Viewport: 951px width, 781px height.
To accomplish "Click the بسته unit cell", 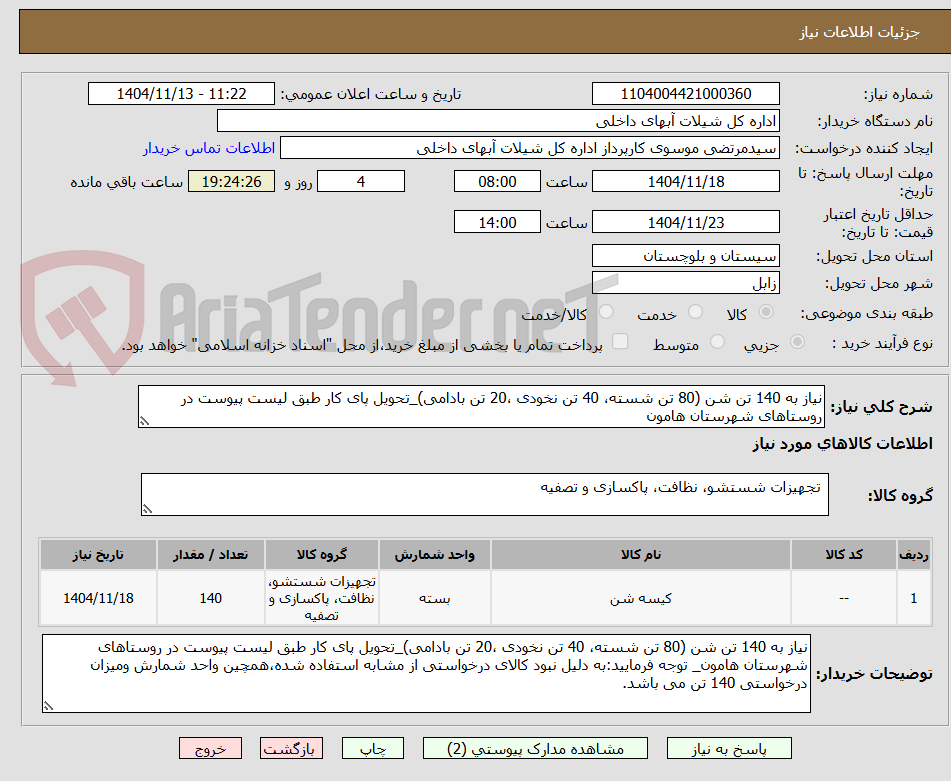I will point(435,598).
